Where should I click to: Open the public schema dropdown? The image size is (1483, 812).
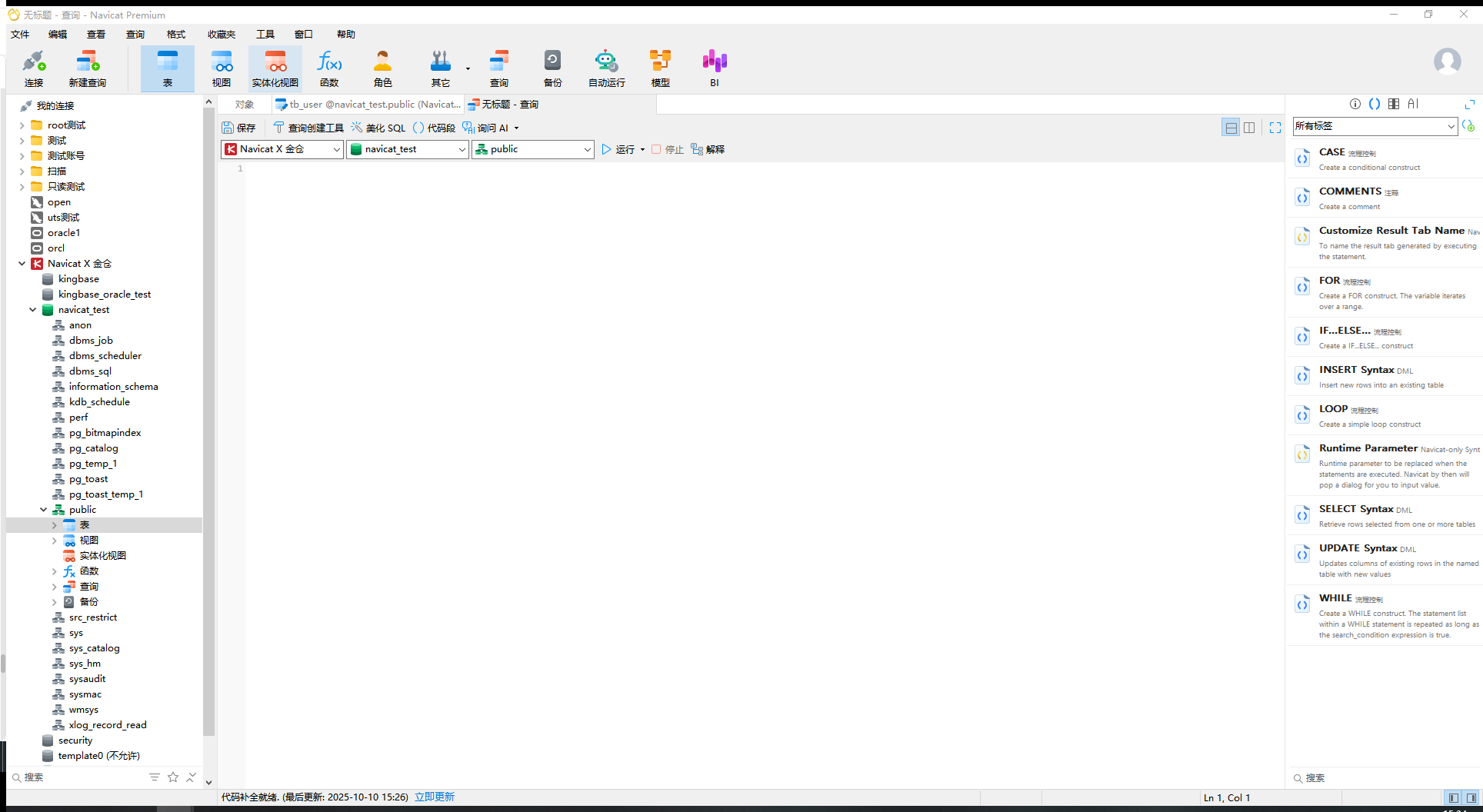(533, 149)
